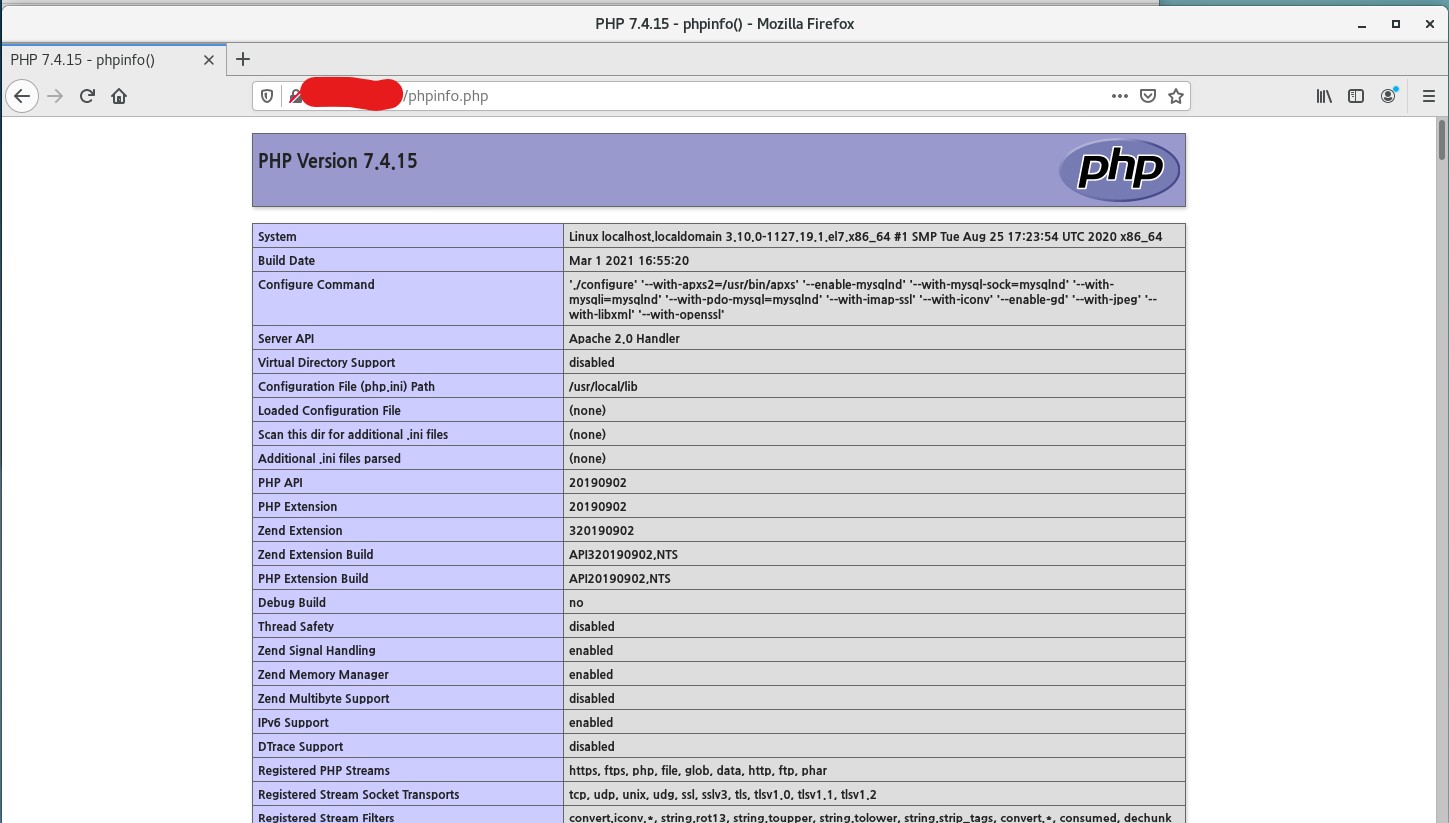
Task: Click Registered Stream Socket Transports label
Action: point(359,795)
